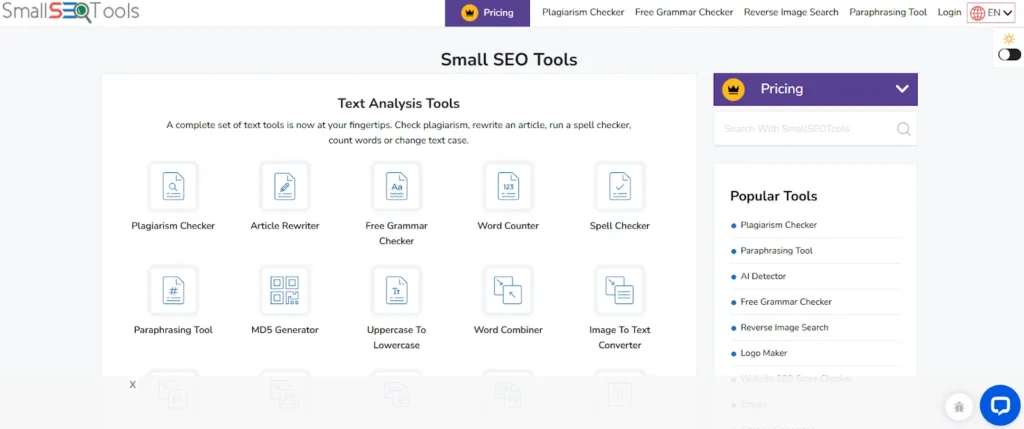The image size is (1024, 429).
Task: Open AI Detector in Popular Tools
Action: pyautogui.click(x=763, y=276)
